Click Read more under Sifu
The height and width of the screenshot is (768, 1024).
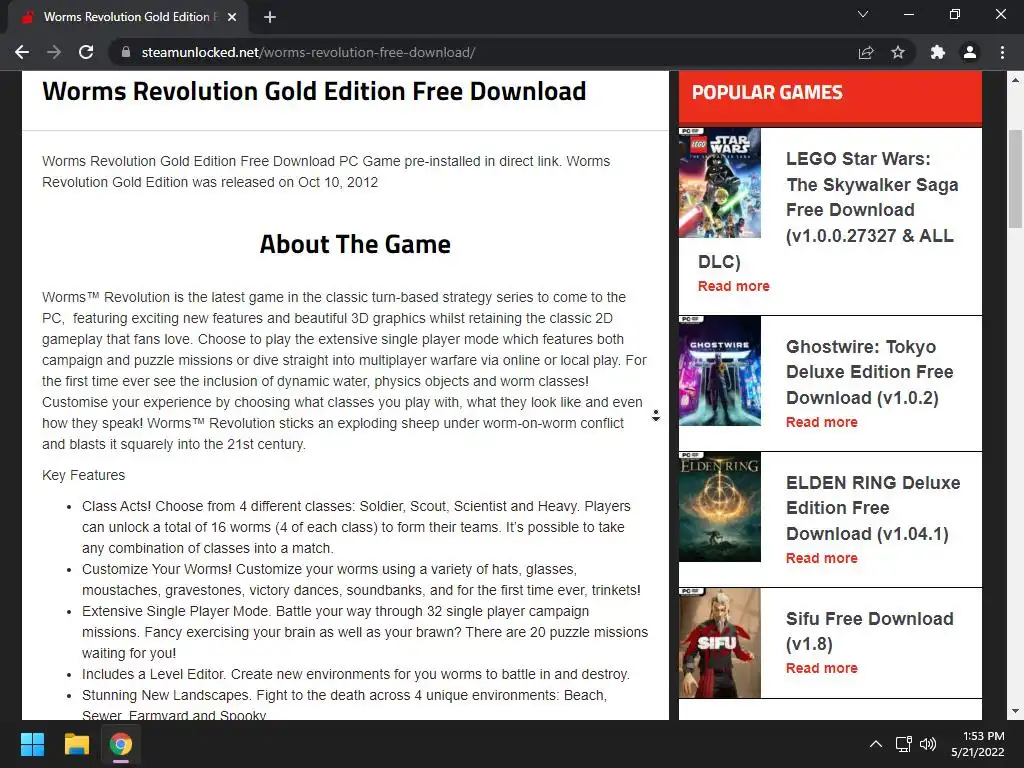[822, 667]
